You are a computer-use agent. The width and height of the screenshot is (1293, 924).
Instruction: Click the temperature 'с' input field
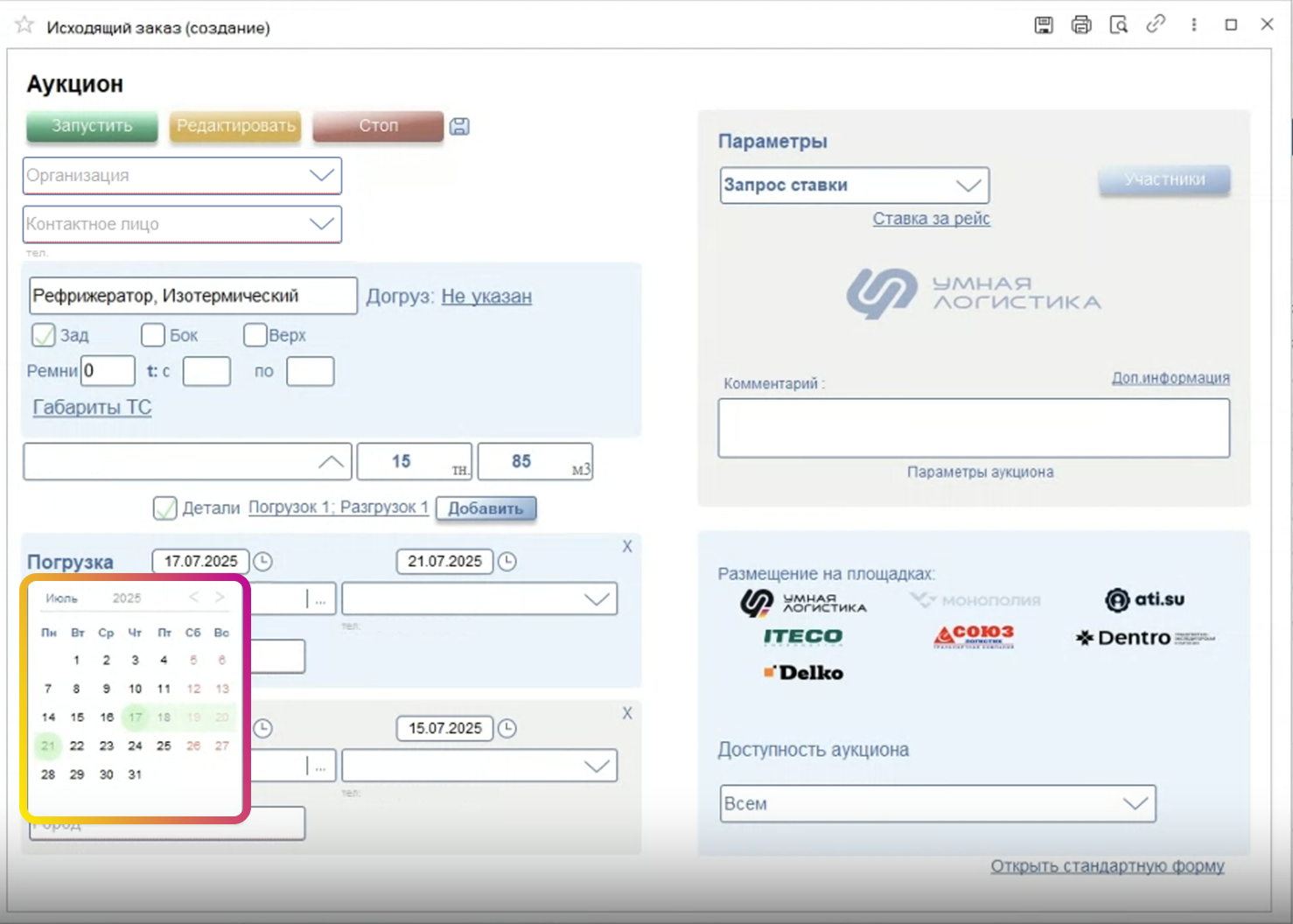click(x=206, y=371)
